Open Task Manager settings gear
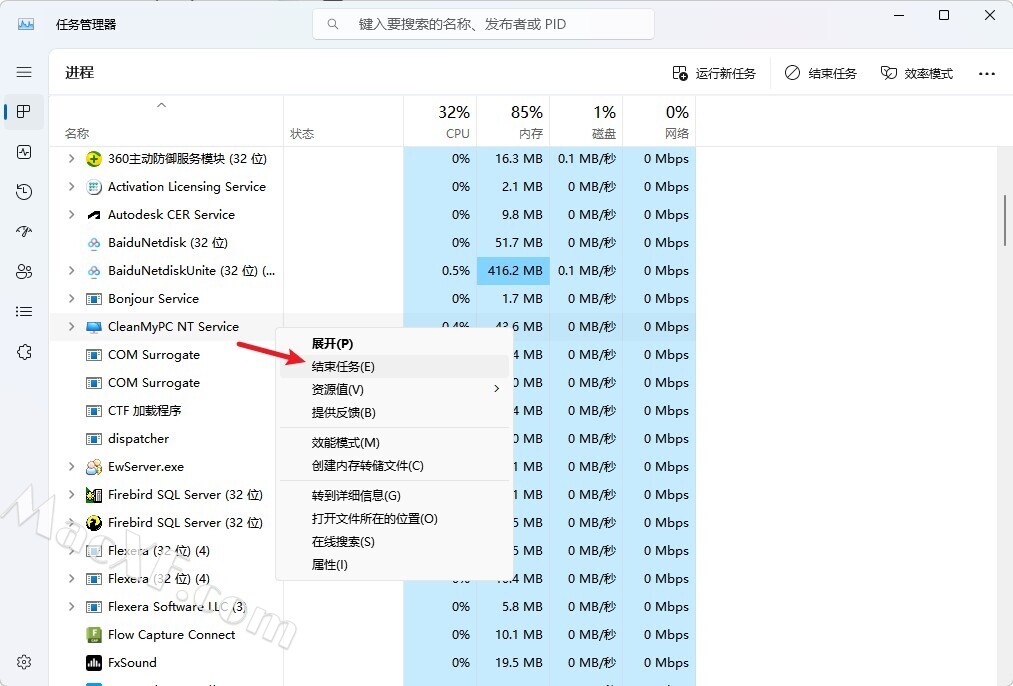The height and width of the screenshot is (686, 1013). [x=24, y=662]
